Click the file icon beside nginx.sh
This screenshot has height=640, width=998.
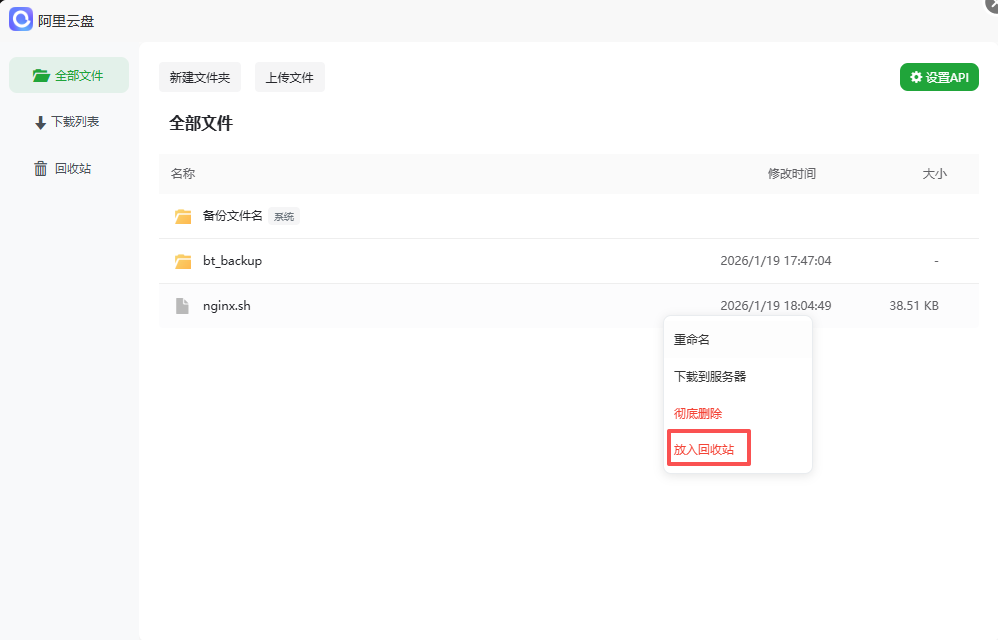tap(182, 305)
